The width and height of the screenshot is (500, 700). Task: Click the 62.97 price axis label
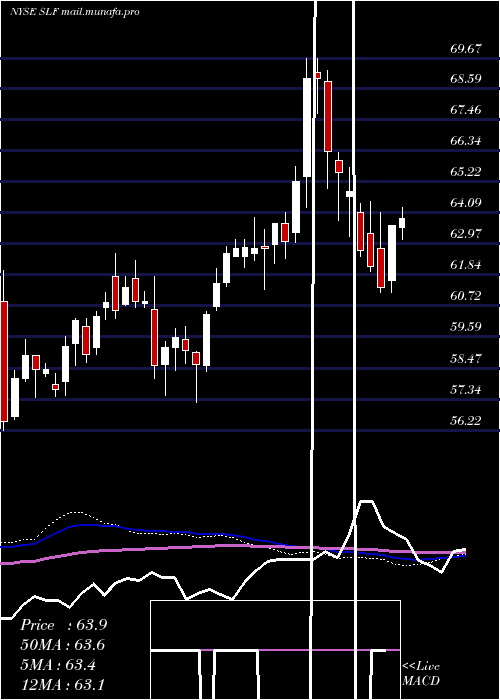point(466,234)
